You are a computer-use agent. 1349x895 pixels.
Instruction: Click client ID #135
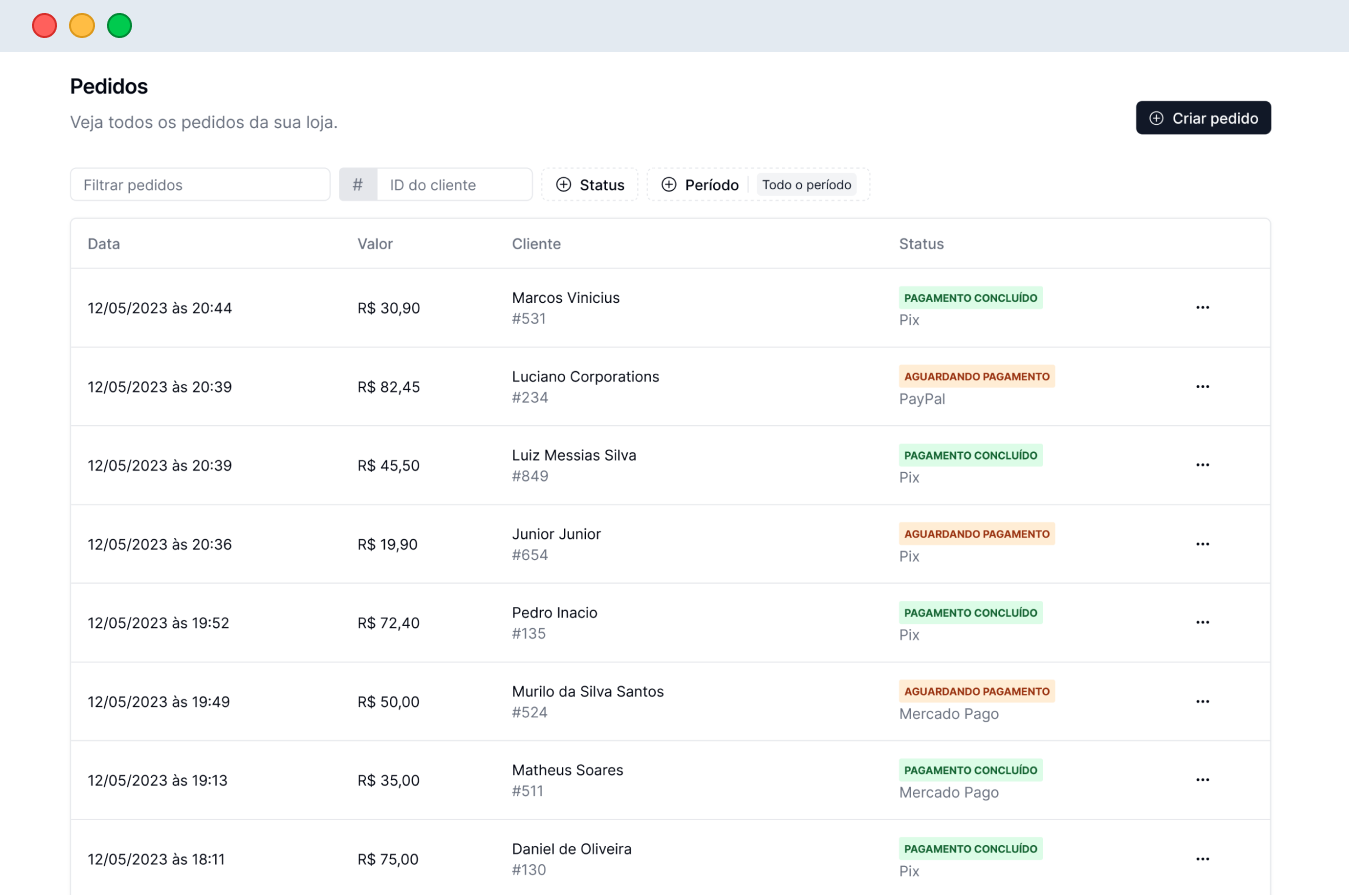(x=529, y=634)
